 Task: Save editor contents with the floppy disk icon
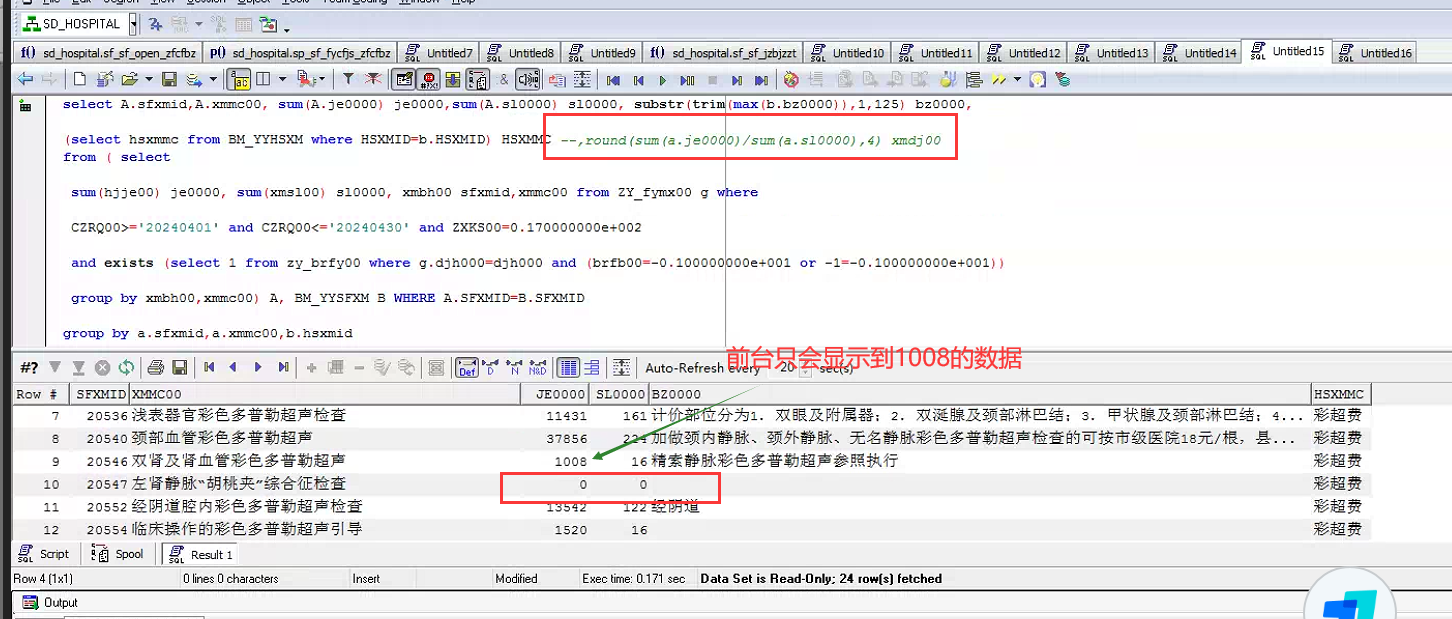(x=169, y=79)
